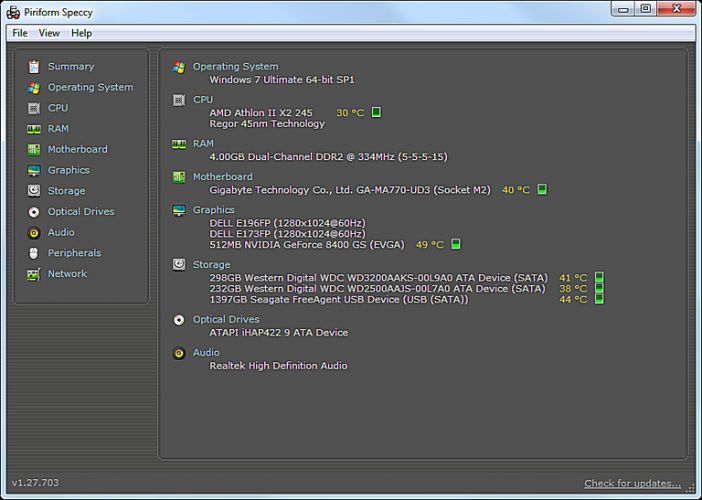Click temperature indicator for WD3200AAKS drive
Image resolution: width=702 pixels, height=500 pixels.
tap(599, 277)
